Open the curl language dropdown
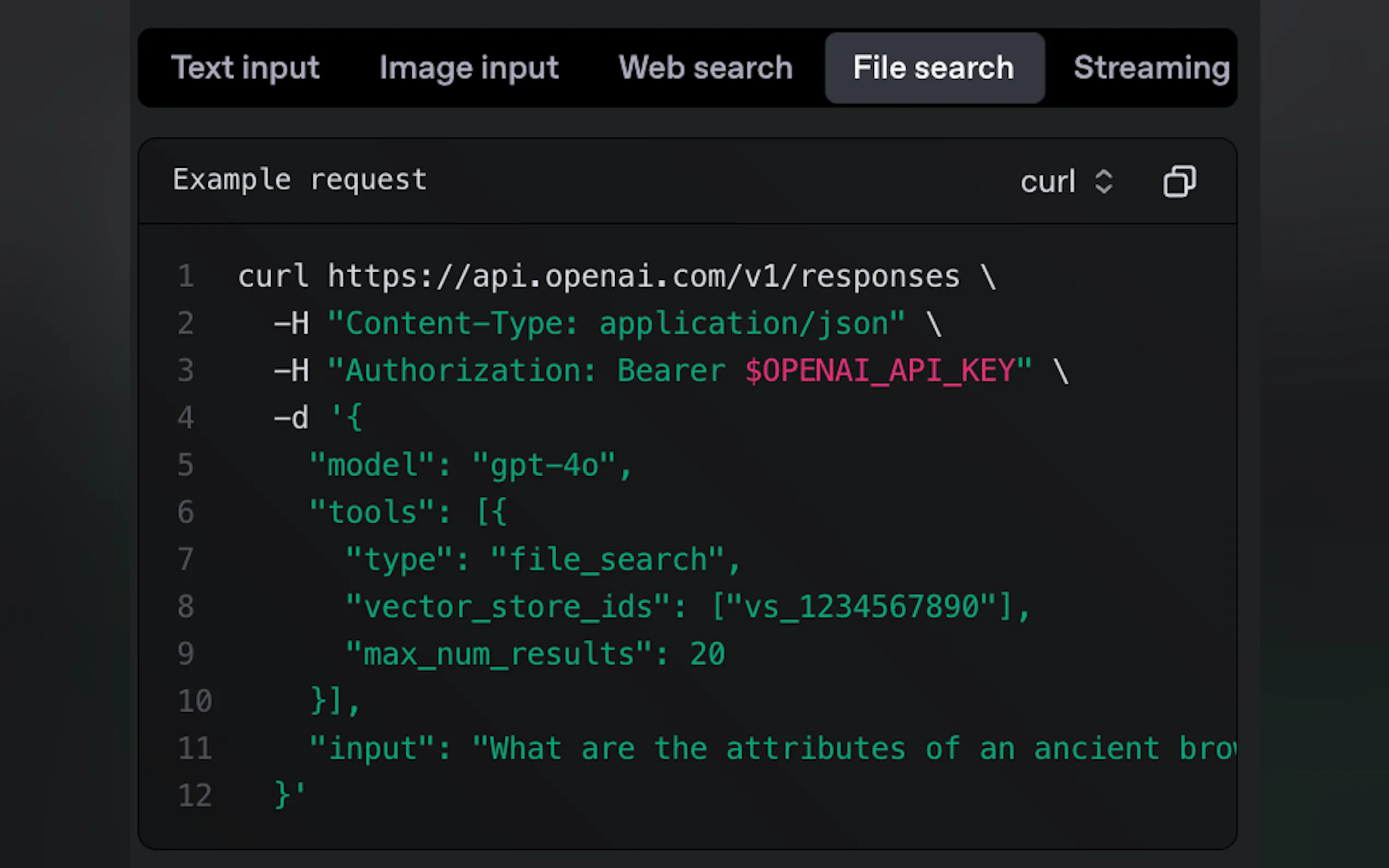This screenshot has width=1389, height=868. 1047,182
